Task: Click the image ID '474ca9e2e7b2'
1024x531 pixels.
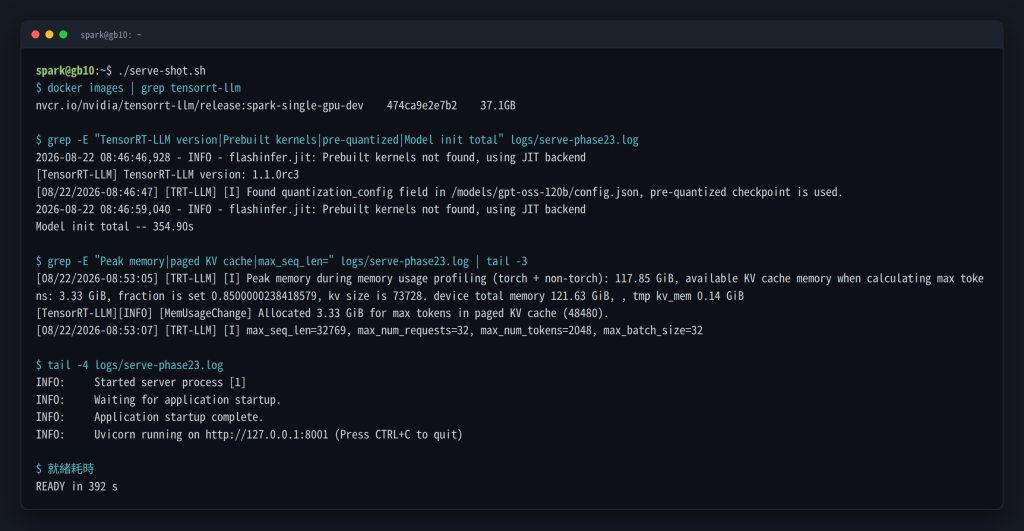Action: click(x=422, y=105)
